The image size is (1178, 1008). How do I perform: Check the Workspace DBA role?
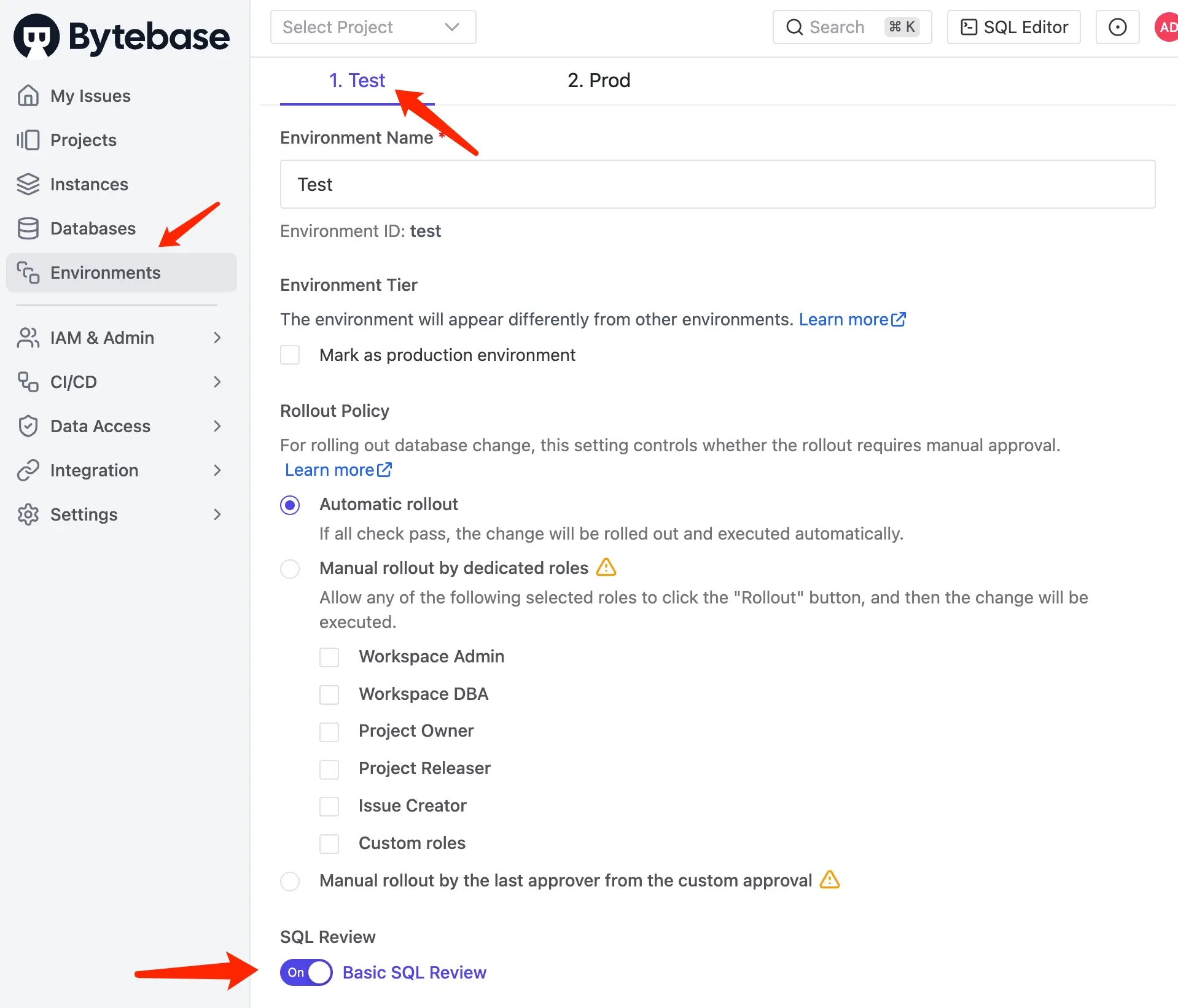(329, 695)
